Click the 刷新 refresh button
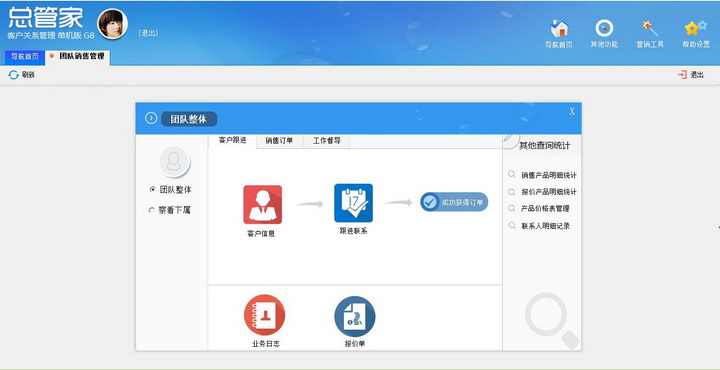720x370 pixels. (22, 75)
